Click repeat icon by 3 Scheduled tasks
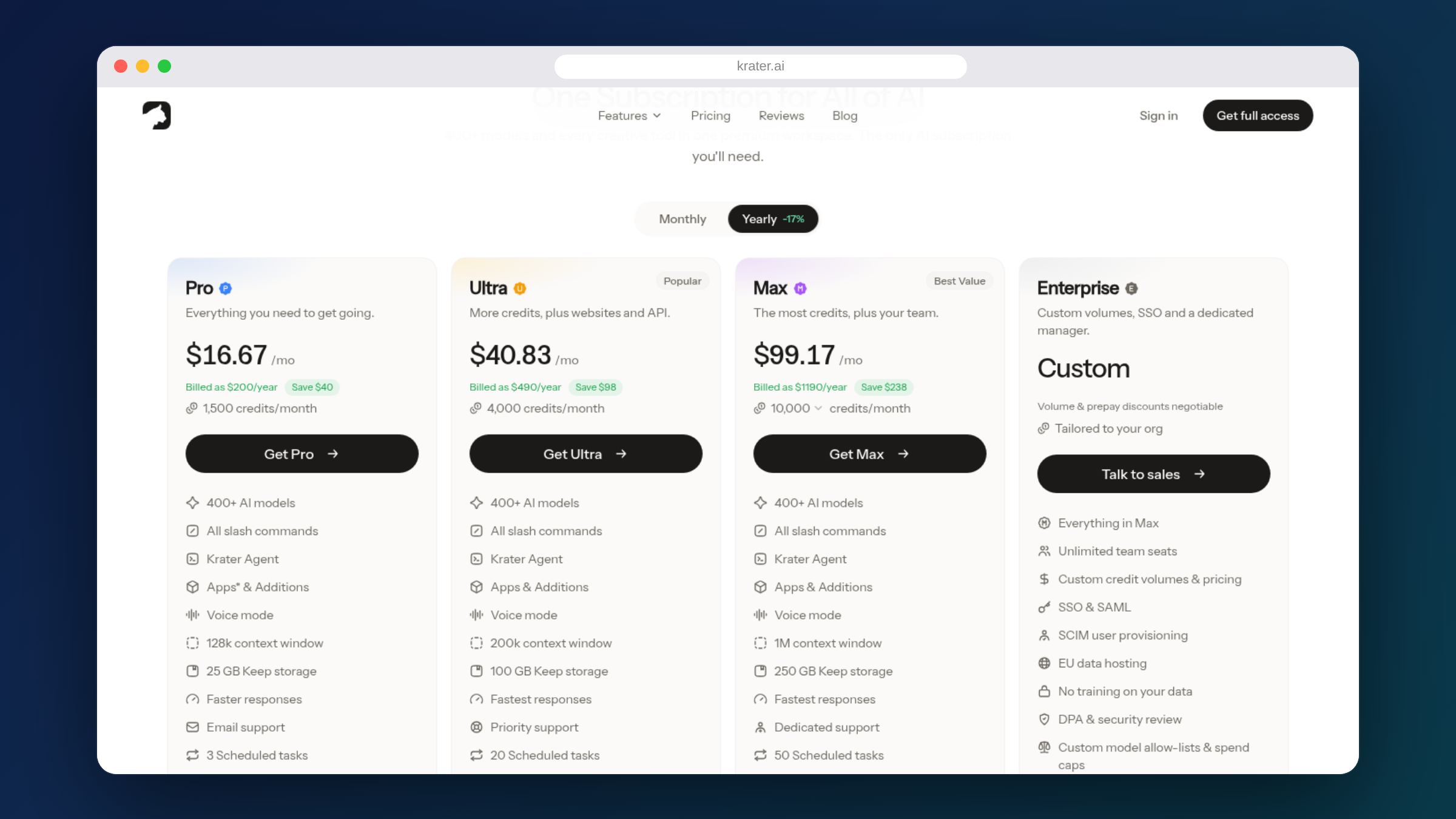The image size is (1456, 819). pyautogui.click(x=192, y=755)
